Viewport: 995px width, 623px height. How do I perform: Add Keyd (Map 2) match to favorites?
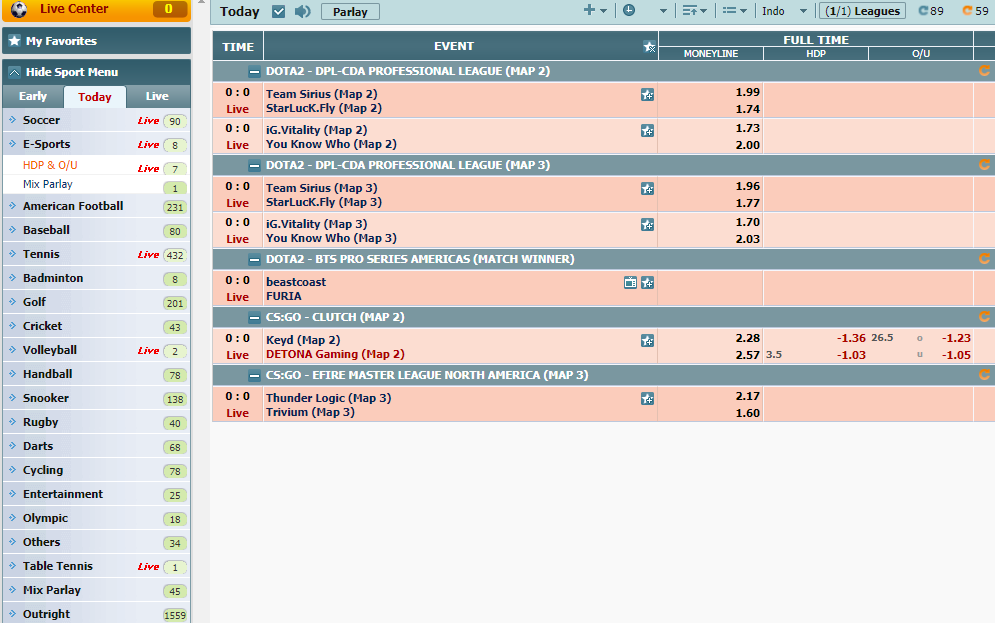click(647, 341)
